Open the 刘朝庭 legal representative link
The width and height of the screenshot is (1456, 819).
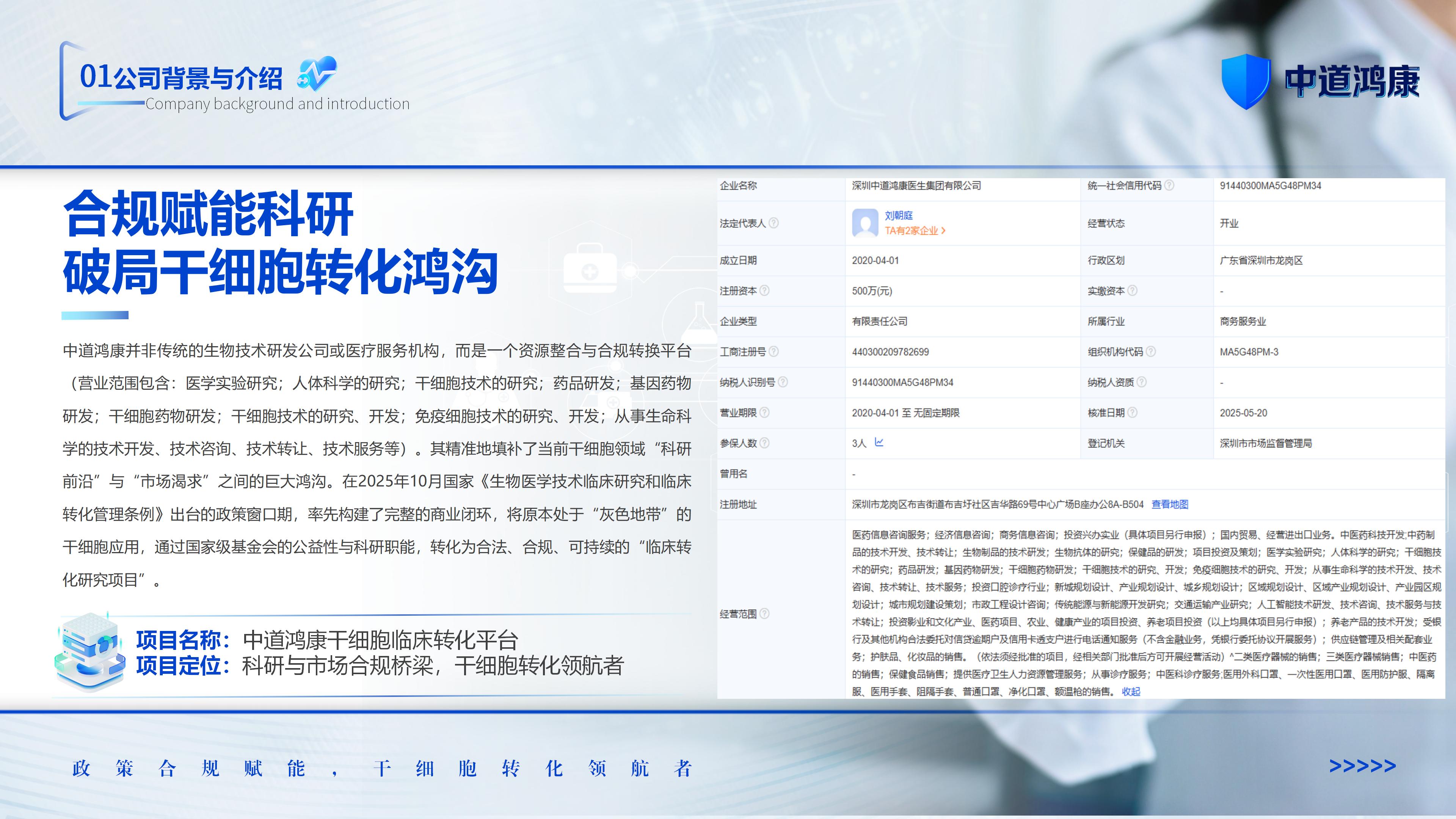point(899,215)
